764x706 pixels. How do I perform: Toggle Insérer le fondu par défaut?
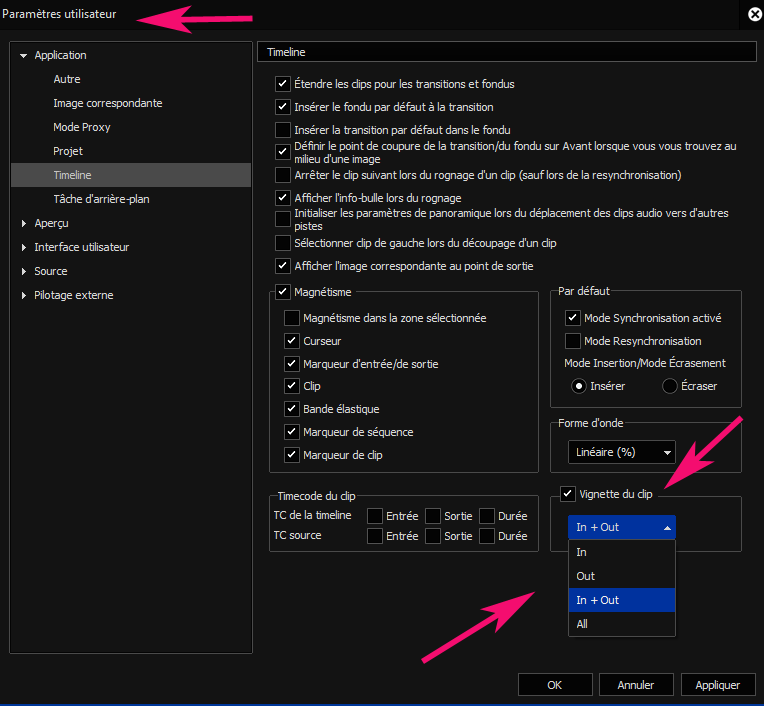click(x=283, y=107)
